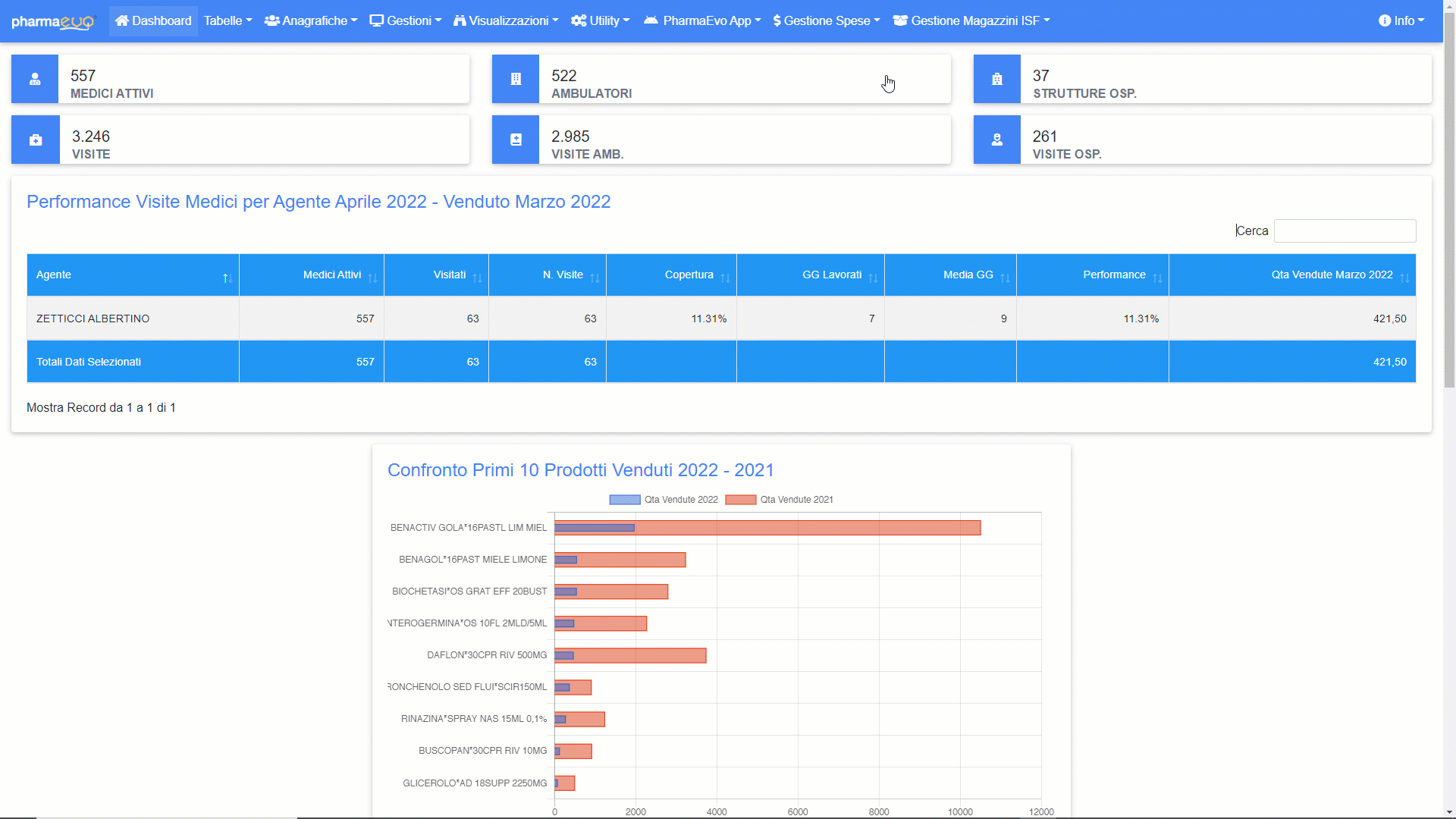Sort table by Agente column arrows
The image size is (1456, 819).
(227, 278)
